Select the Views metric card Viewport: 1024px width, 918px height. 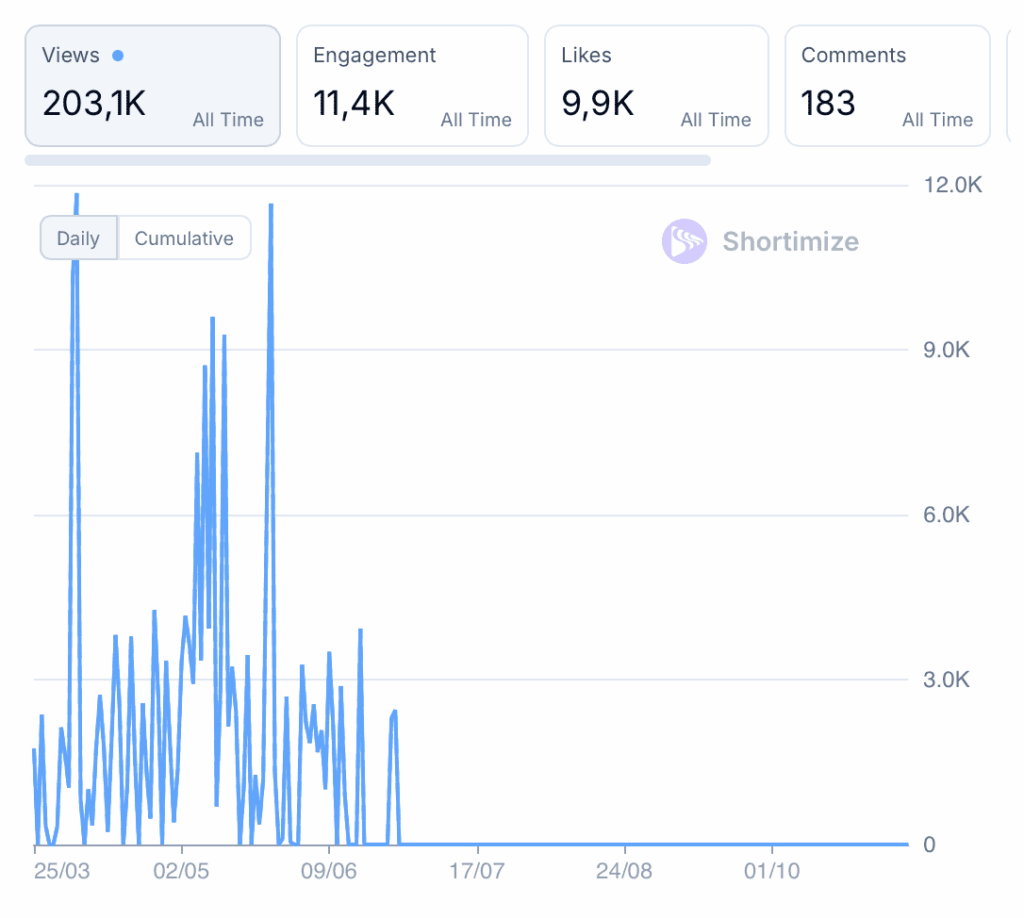[x=152, y=86]
